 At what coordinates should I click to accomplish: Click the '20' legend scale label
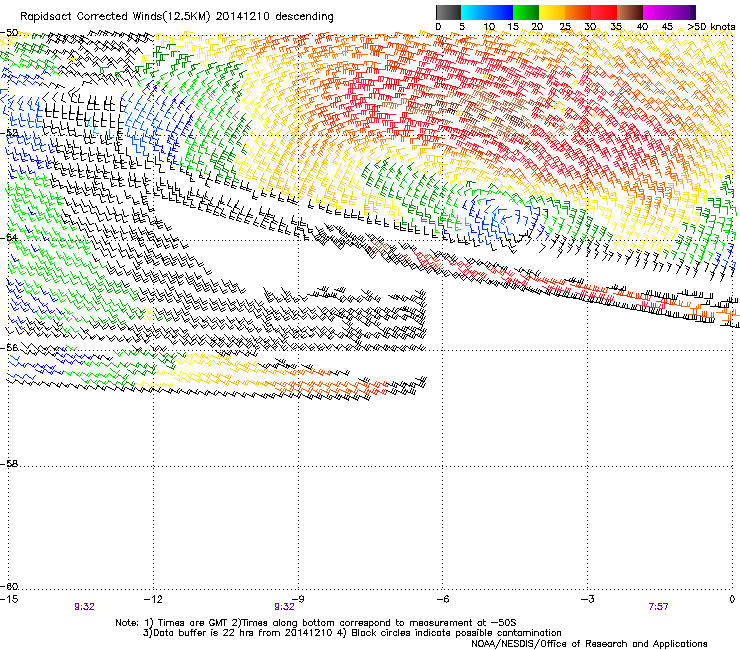click(538, 27)
